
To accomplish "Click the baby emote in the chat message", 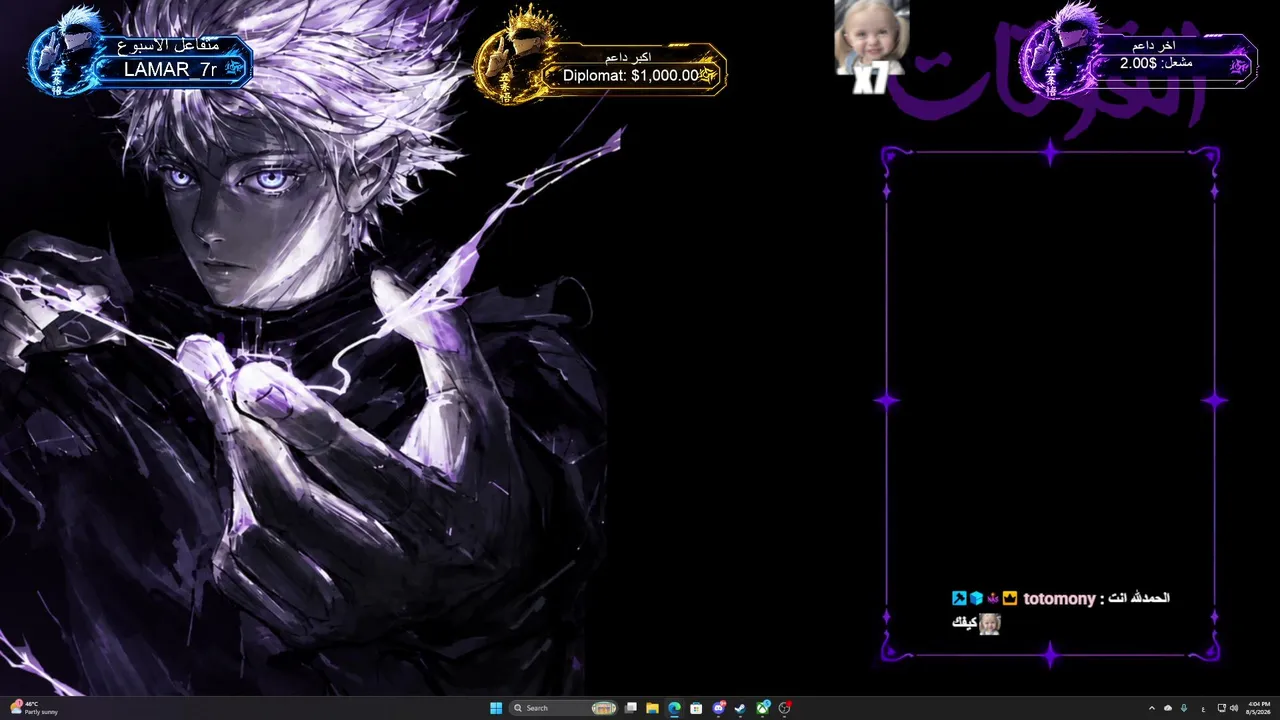I will [989, 624].
